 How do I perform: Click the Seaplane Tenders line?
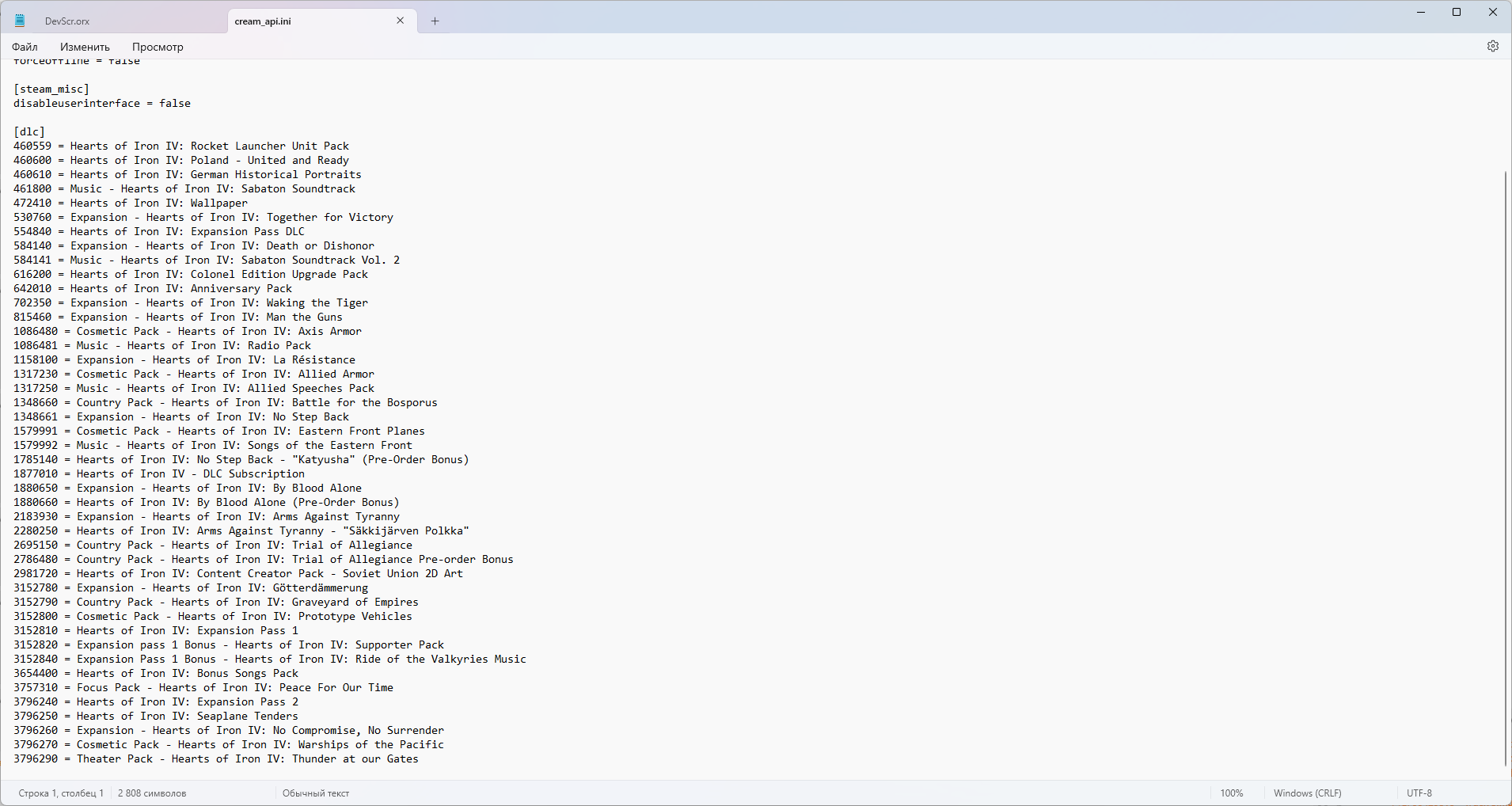156,717
